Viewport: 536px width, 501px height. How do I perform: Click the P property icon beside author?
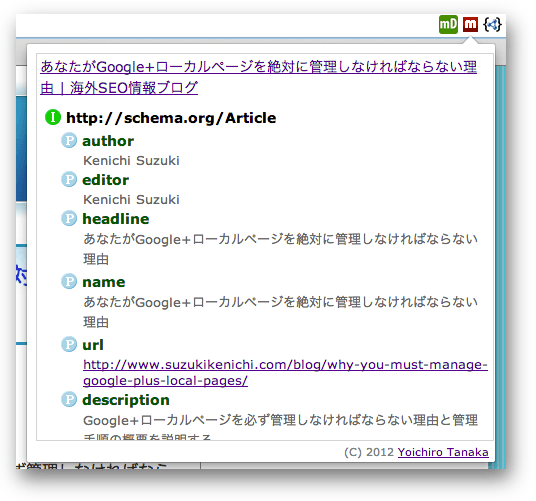(69, 140)
